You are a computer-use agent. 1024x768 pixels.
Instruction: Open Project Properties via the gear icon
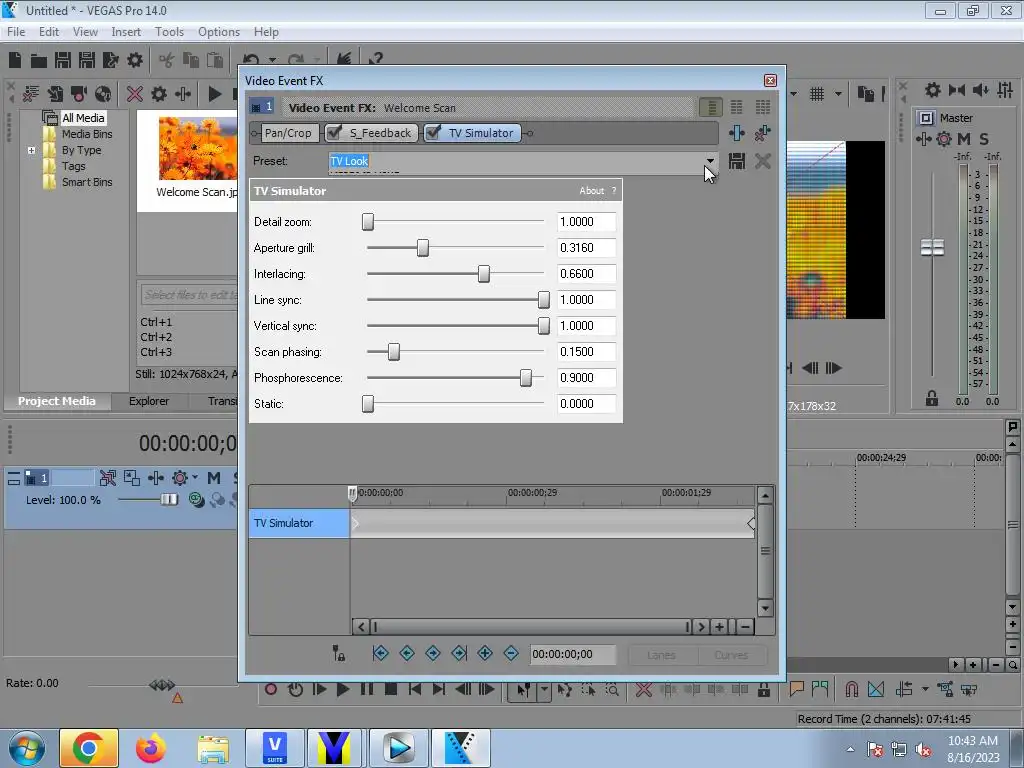tap(135, 60)
